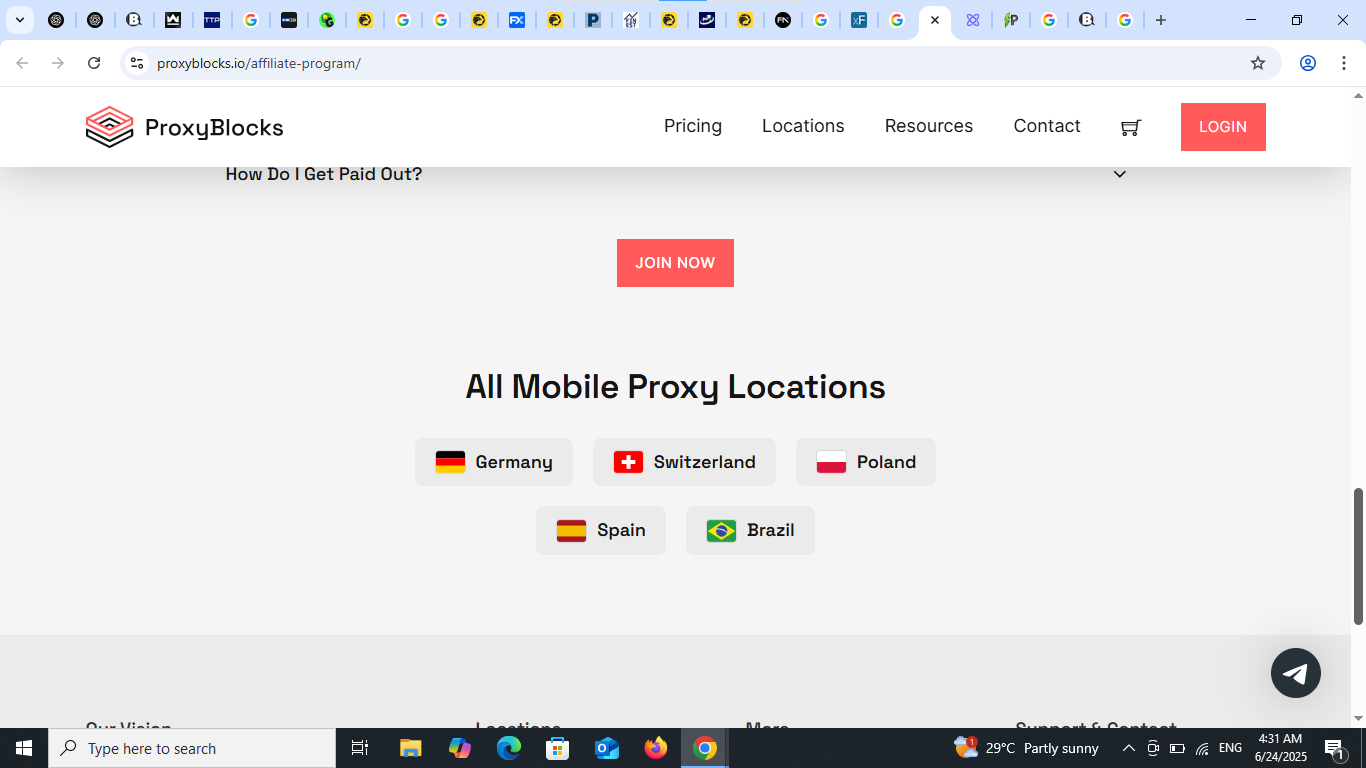Click the JOIN NOW button

coord(675,263)
